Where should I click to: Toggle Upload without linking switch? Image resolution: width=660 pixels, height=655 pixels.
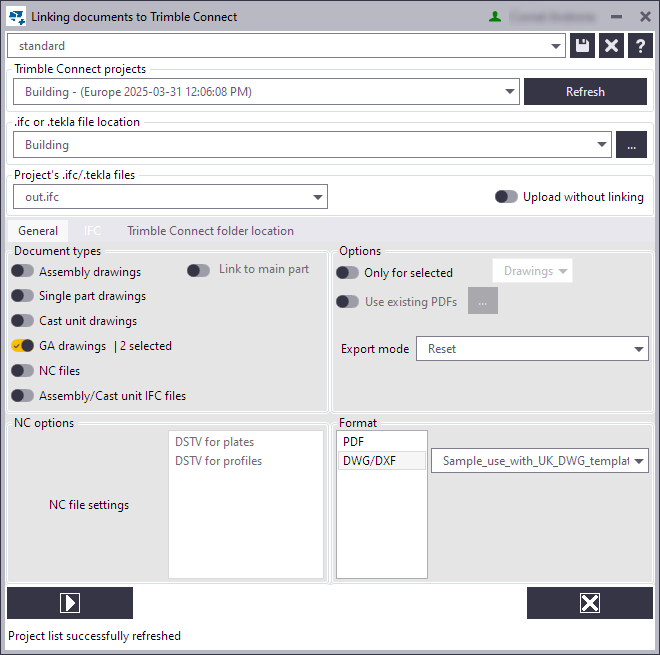pos(506,197)
